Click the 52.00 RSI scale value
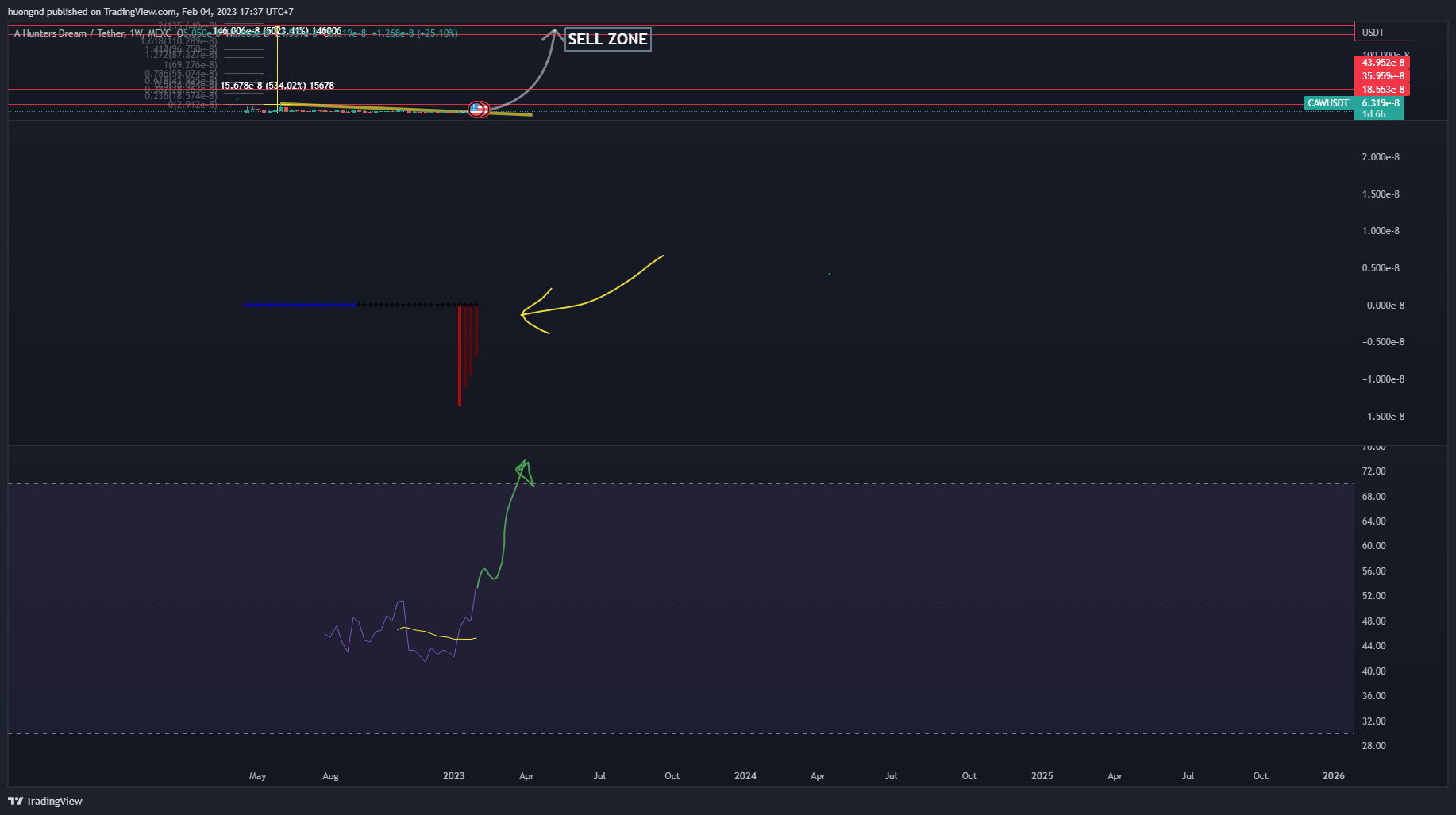This screenshot has height=815, width=1456. [1373, 596]
